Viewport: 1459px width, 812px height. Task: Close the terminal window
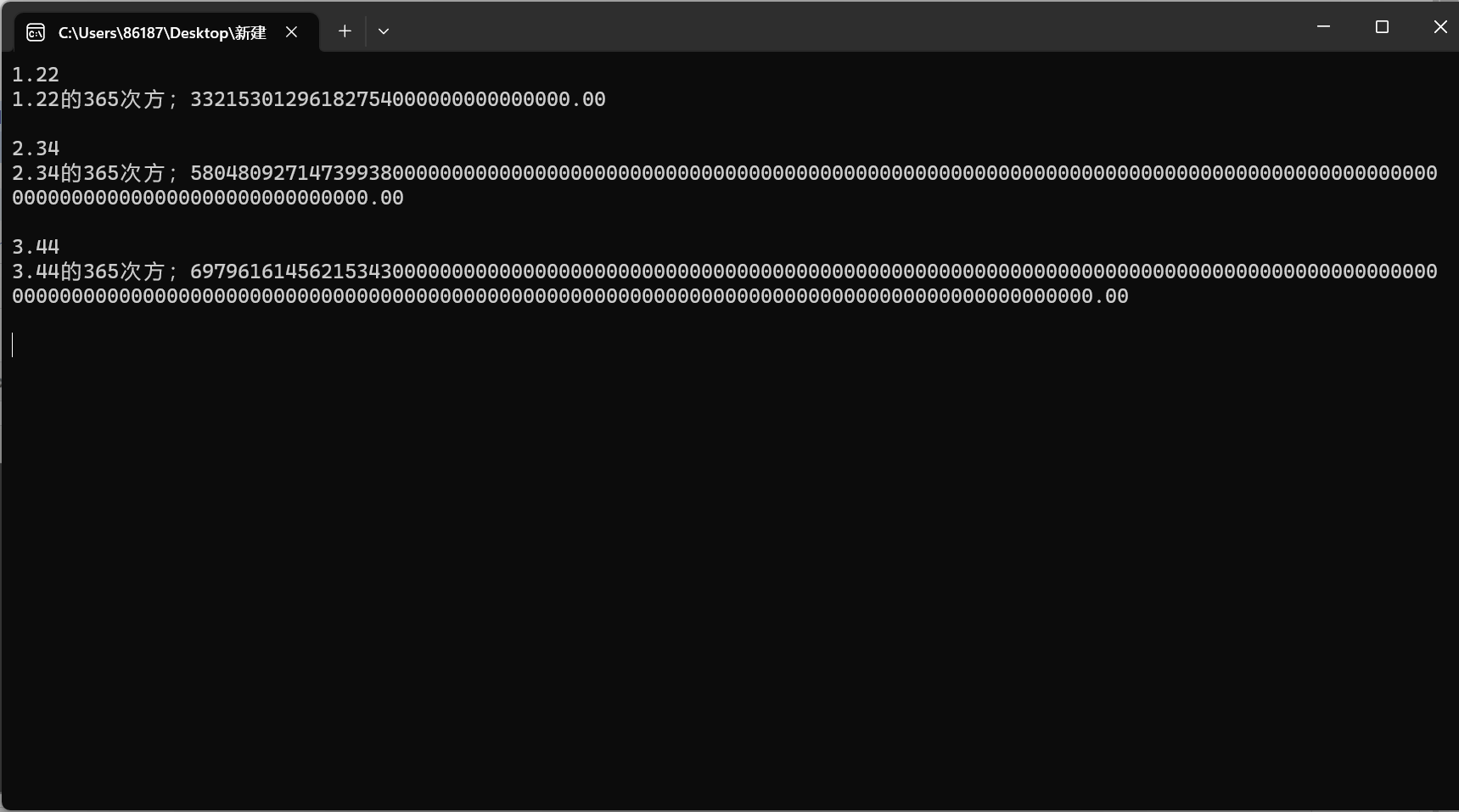click(1440, 27)
